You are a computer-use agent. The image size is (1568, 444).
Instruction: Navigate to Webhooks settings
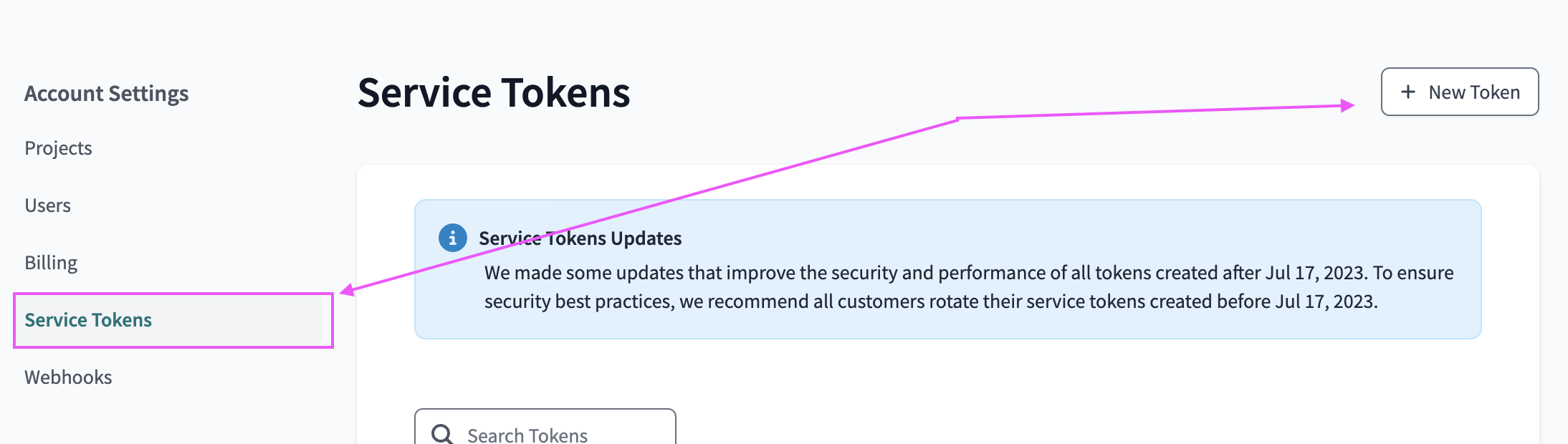pyautogui.click(x=68, y=377)
